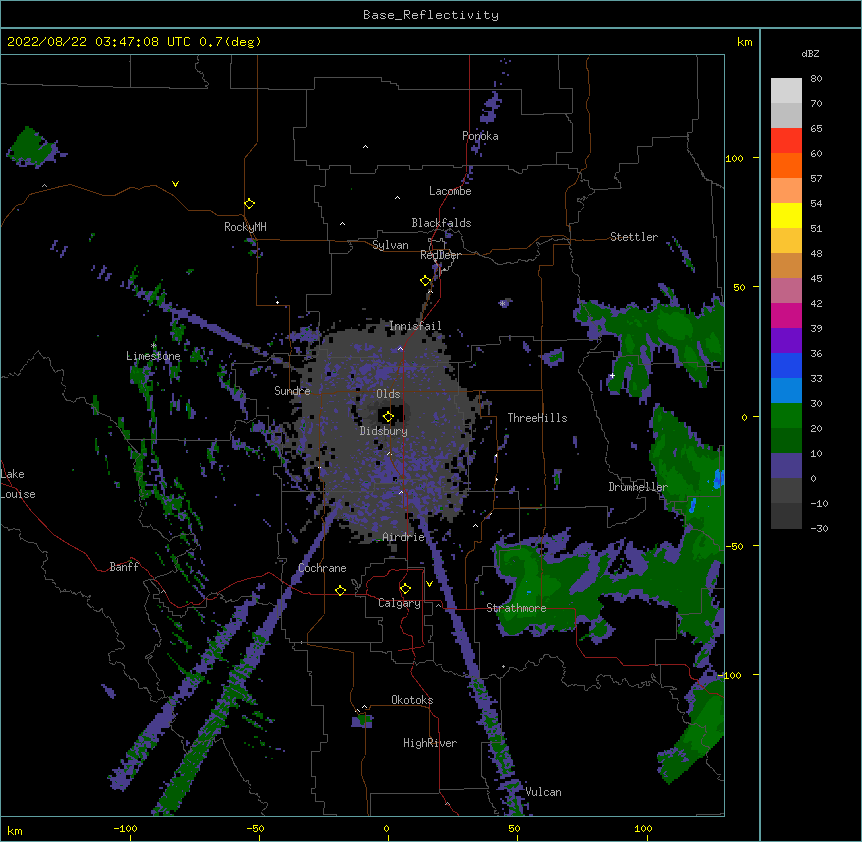
Task: Click the RedDeer city label
Action: click(440, 255)
